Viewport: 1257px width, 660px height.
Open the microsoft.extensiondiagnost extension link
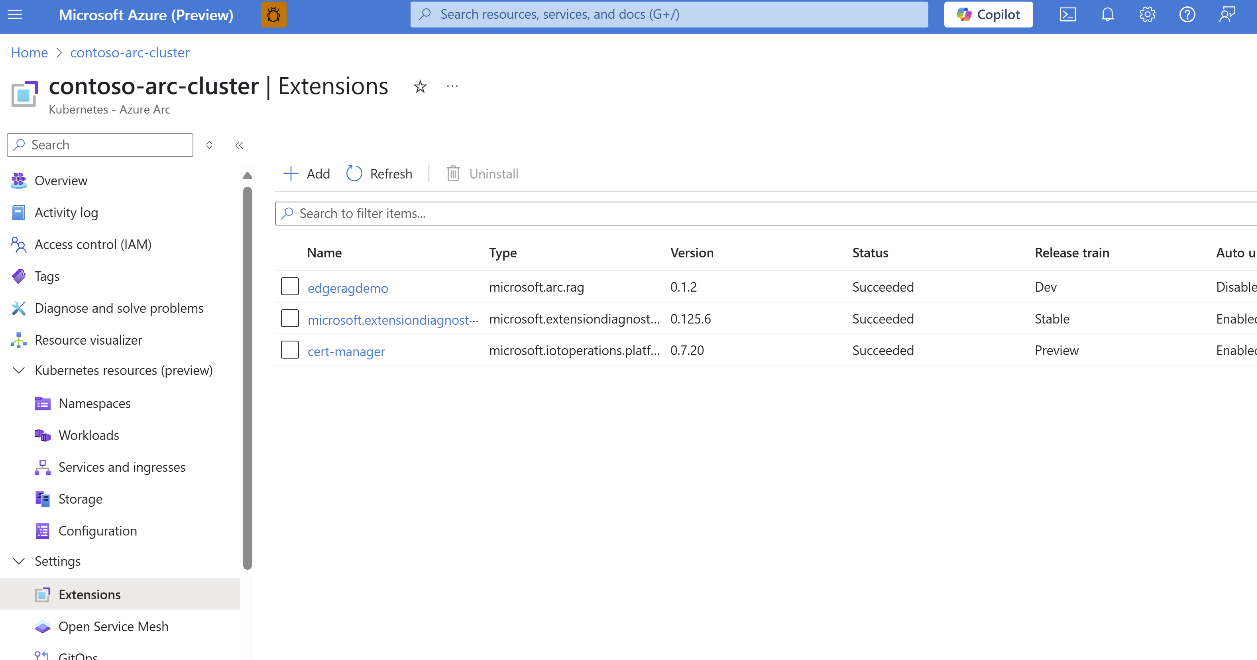point(393,320)
